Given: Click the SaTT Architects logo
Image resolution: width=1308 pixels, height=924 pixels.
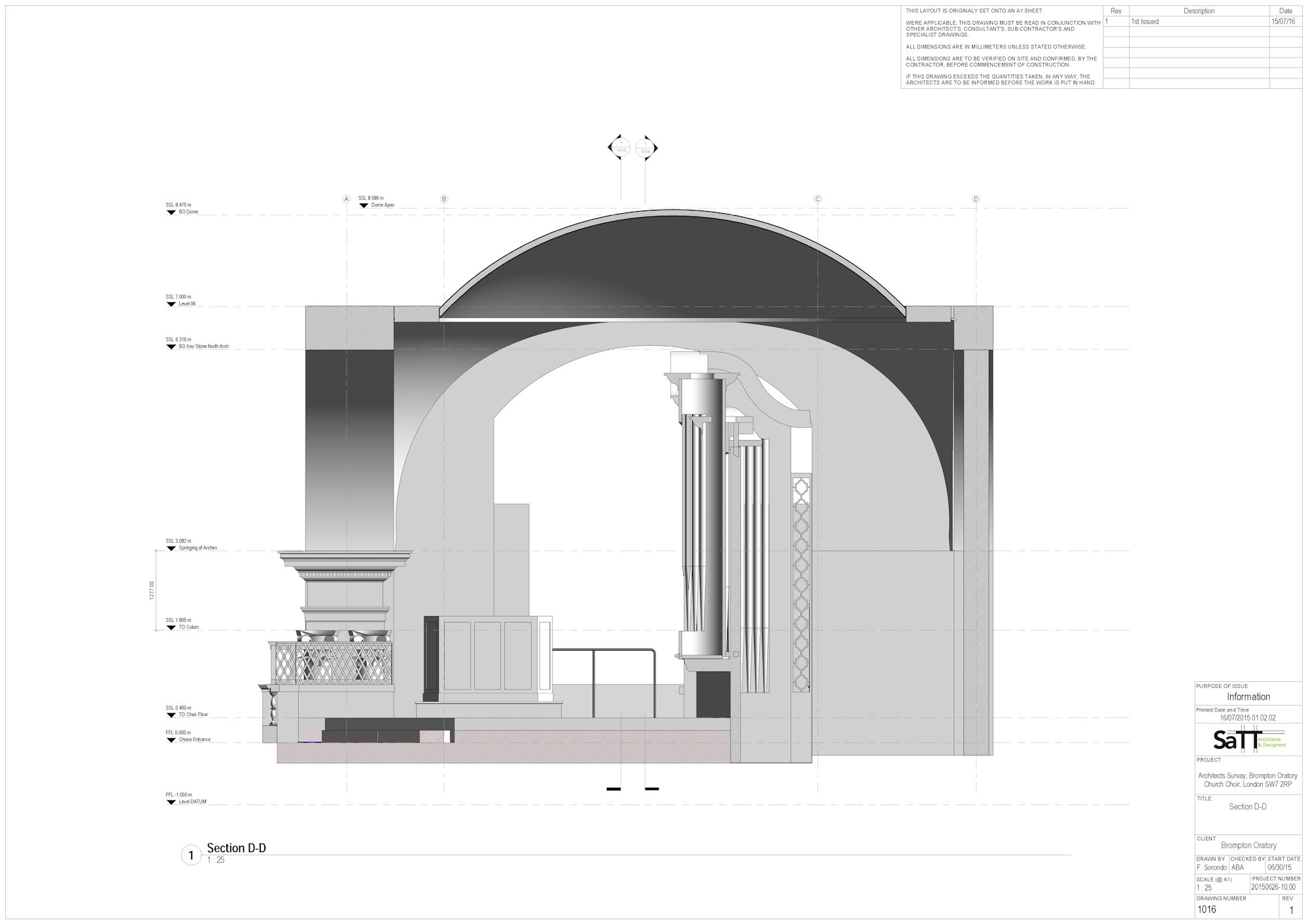Looking at the screenshot, I should click(x=1248, y=740).
